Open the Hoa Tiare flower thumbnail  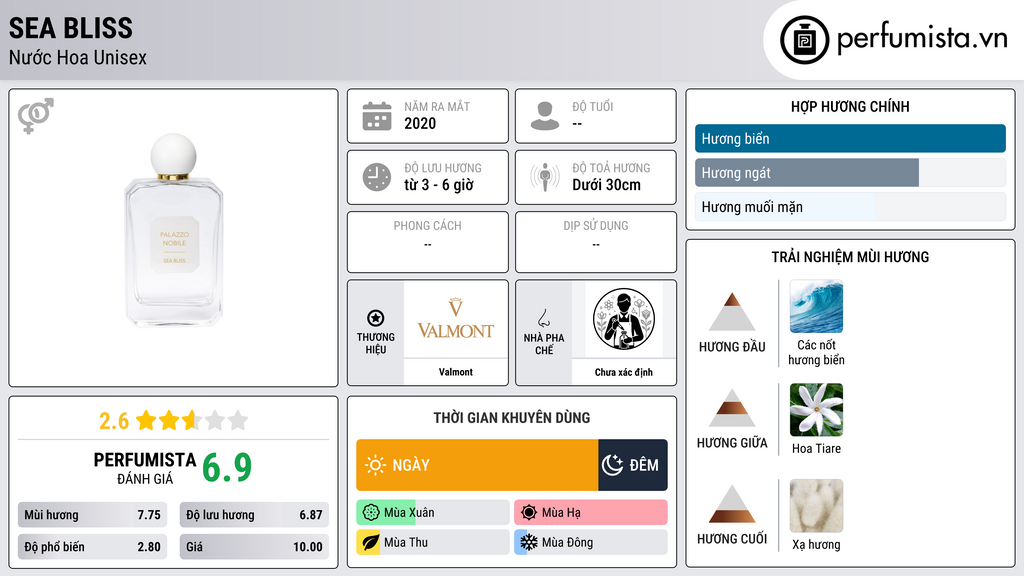click(x=816, y=409)
